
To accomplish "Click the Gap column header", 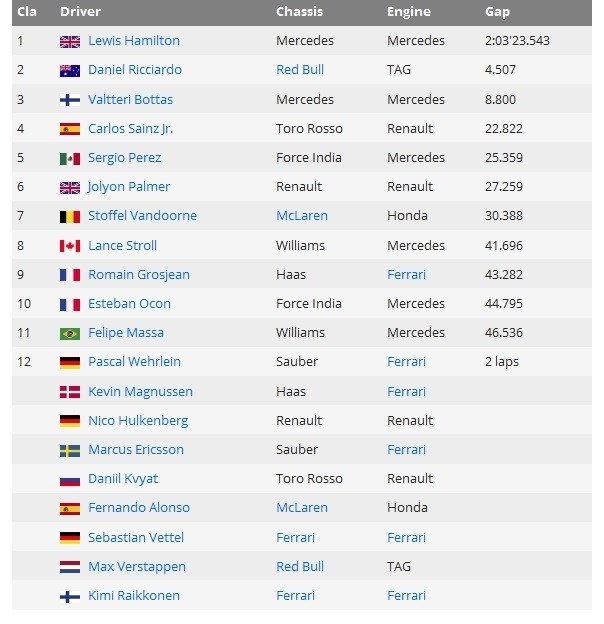I will click(497, 12).
